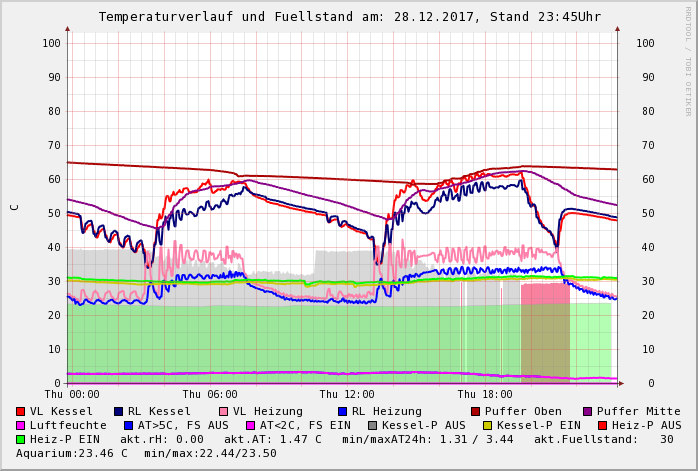Screen dimensions: 698x471
Task: Click the yellow Kessel-P EIN swatch
Action: point(487,425)
